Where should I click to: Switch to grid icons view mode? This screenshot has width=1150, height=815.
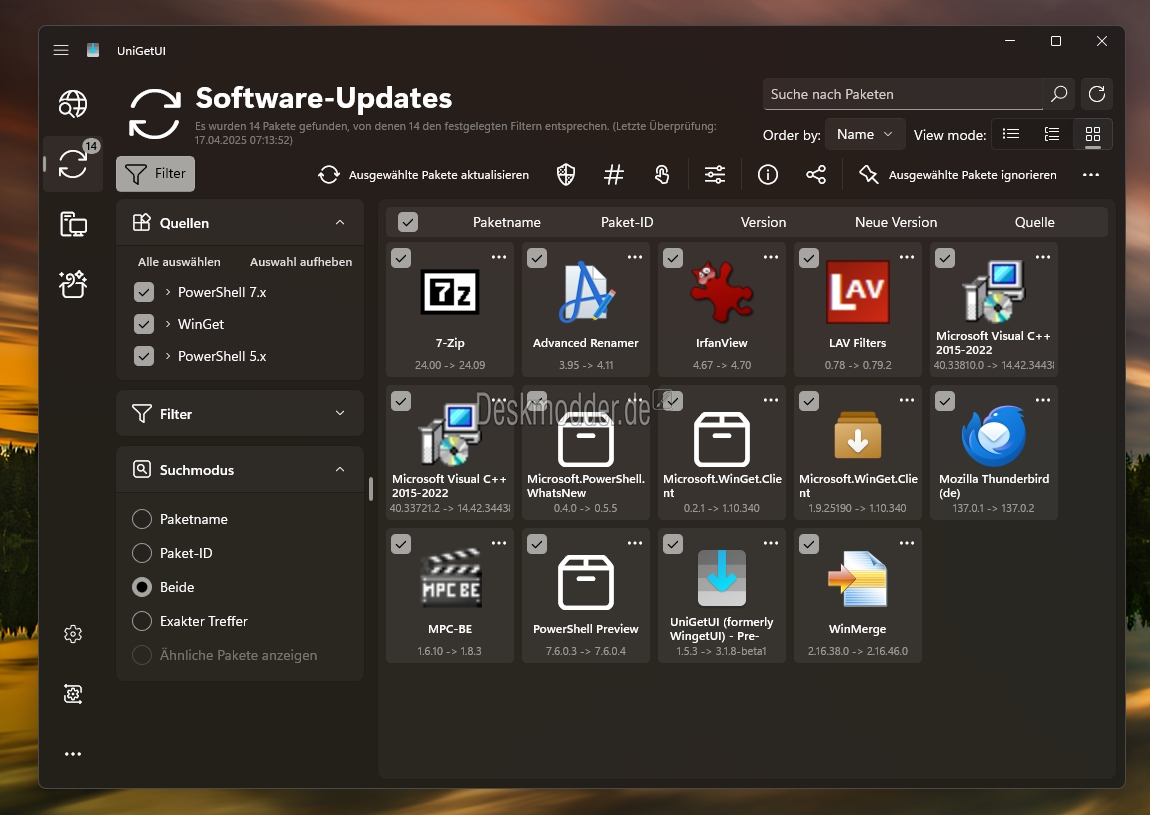pos(1093,134)
